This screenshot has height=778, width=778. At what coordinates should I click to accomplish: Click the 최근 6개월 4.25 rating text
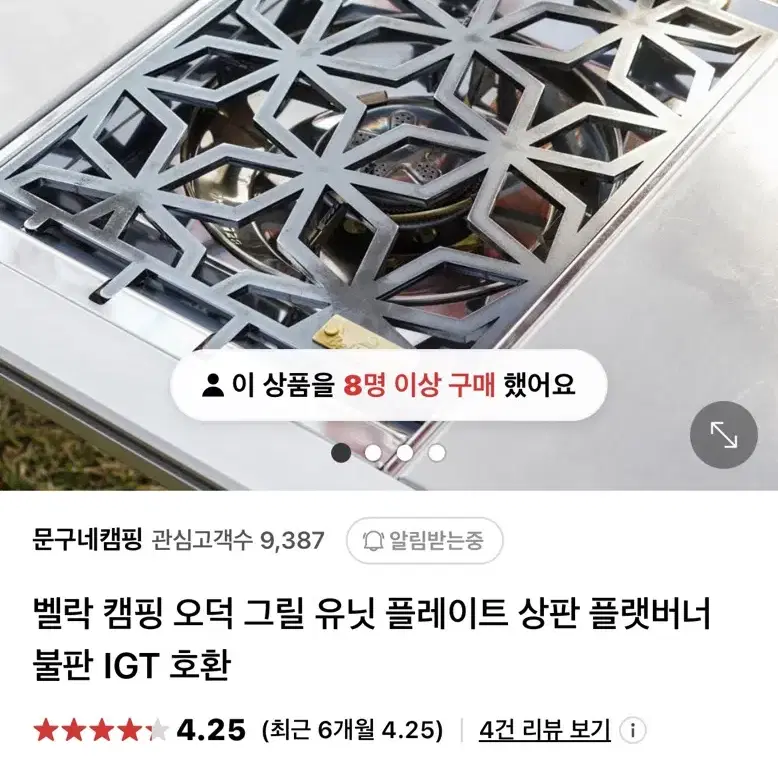tap(352, 730)
